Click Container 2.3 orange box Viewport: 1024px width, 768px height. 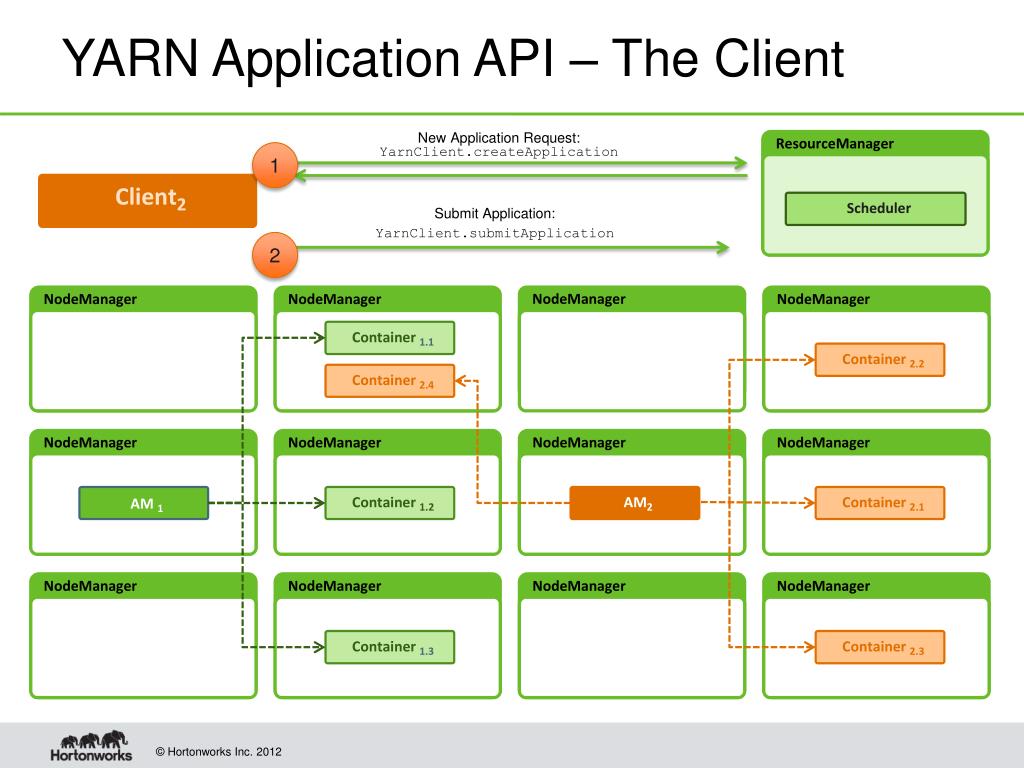(x=880, y=647)
